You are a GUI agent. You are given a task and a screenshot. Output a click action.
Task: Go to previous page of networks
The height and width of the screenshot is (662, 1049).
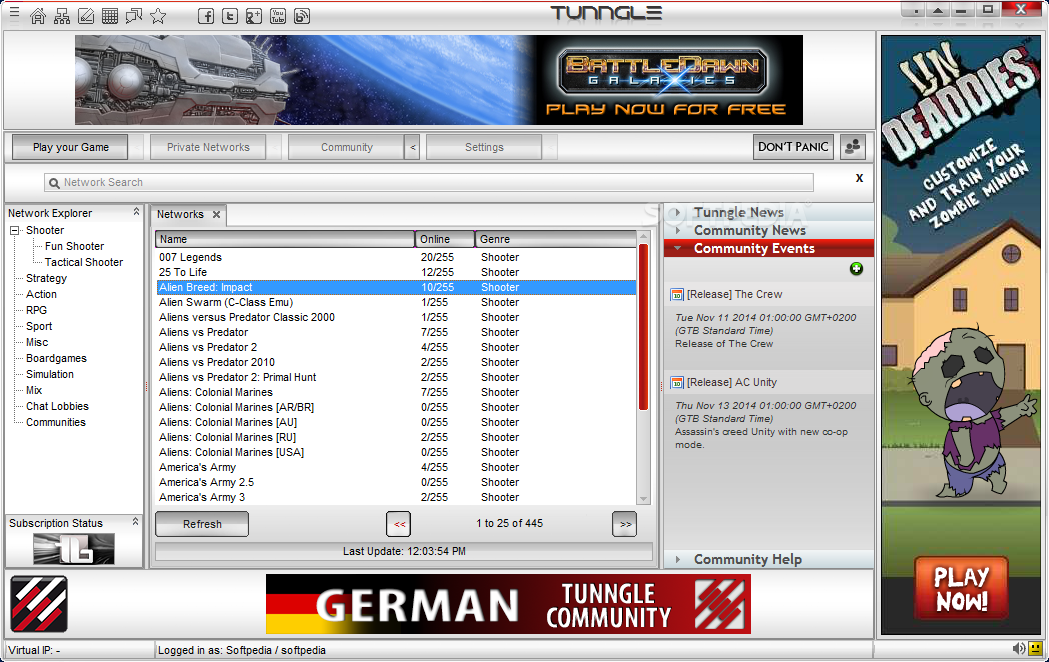(x=399, y=524)
